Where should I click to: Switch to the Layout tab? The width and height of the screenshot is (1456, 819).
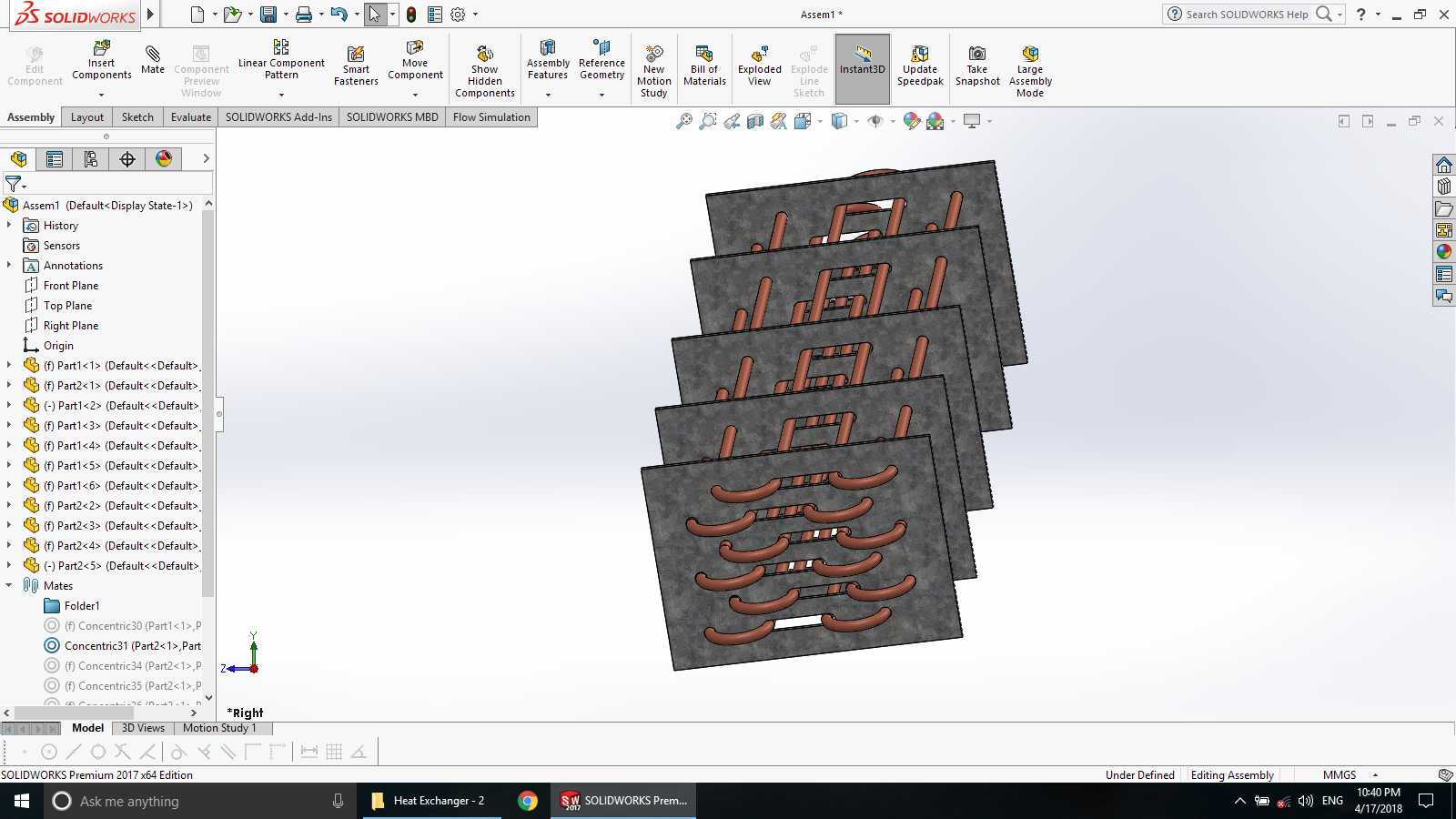pyautogui.click(x=87, y=117)
